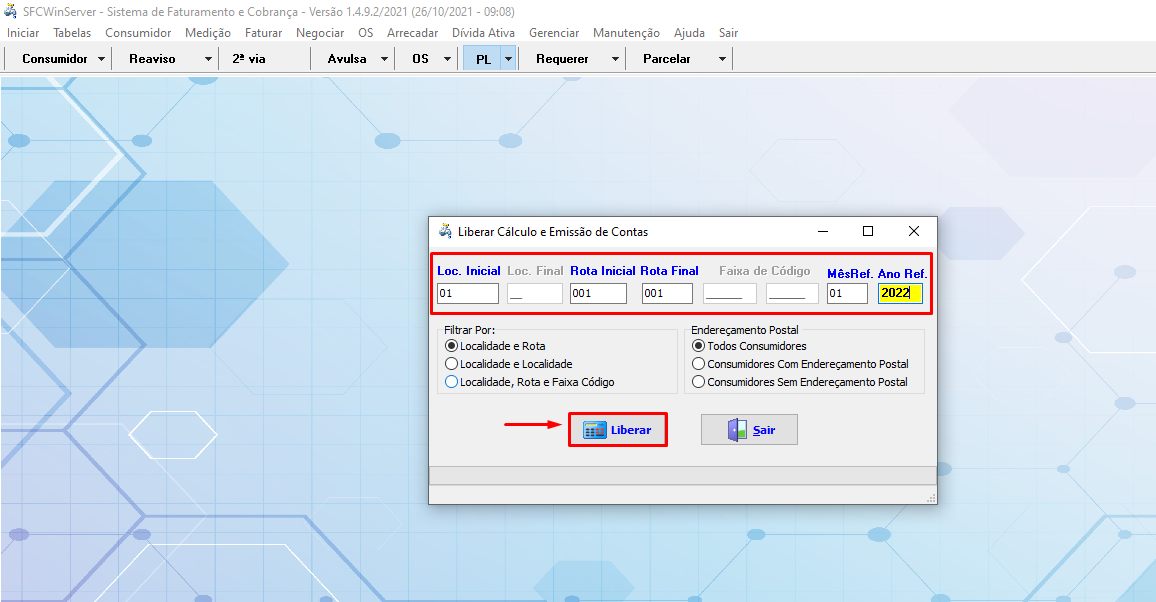Open the Faturar menu
The height and width of the screenshot is (602, 1156).
(263, 33)
